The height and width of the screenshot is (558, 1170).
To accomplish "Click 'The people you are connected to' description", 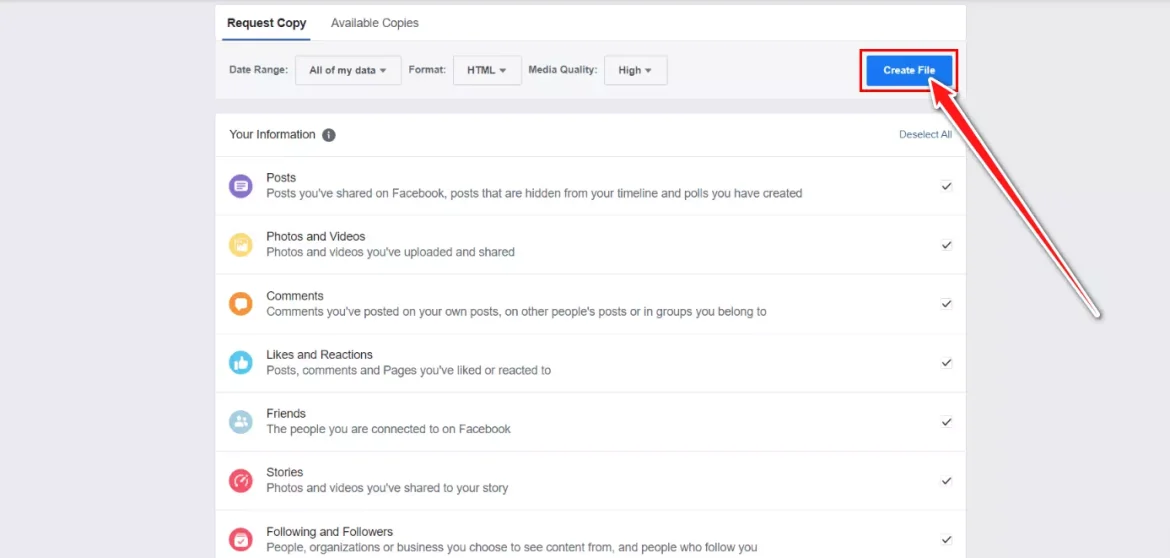I will 389,429.
